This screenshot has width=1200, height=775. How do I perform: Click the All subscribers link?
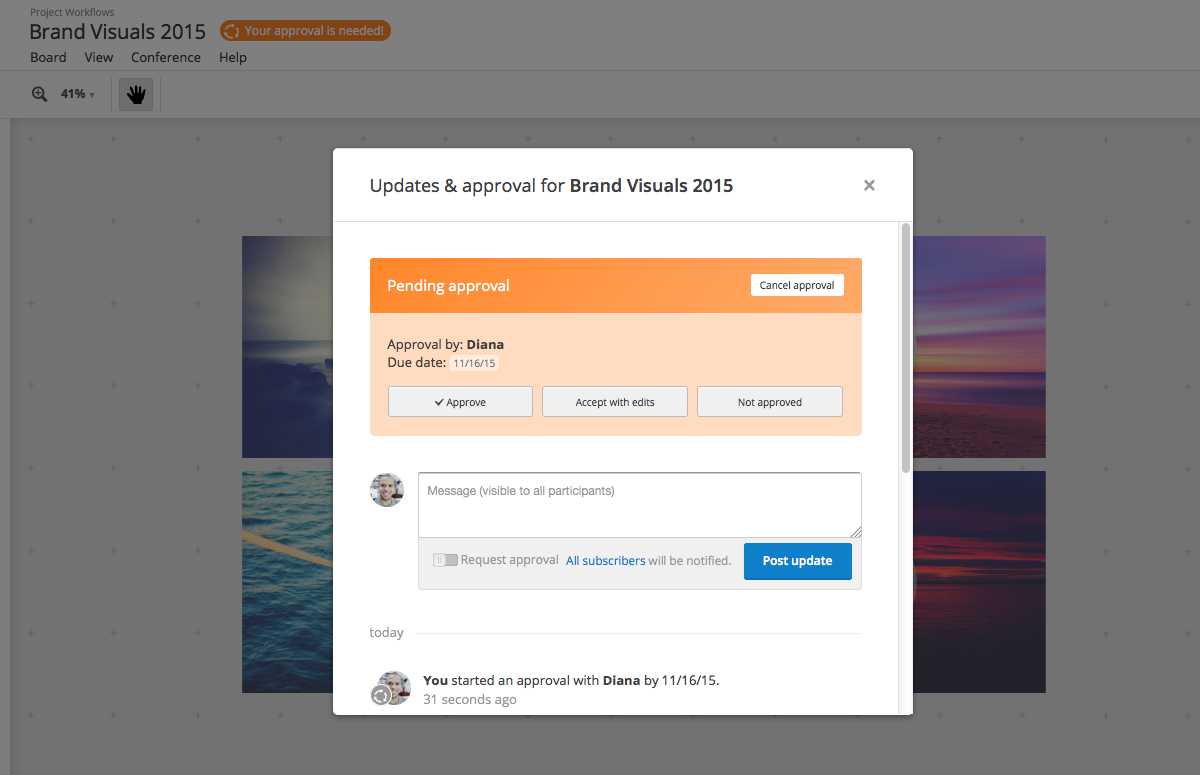pos(605,560)
